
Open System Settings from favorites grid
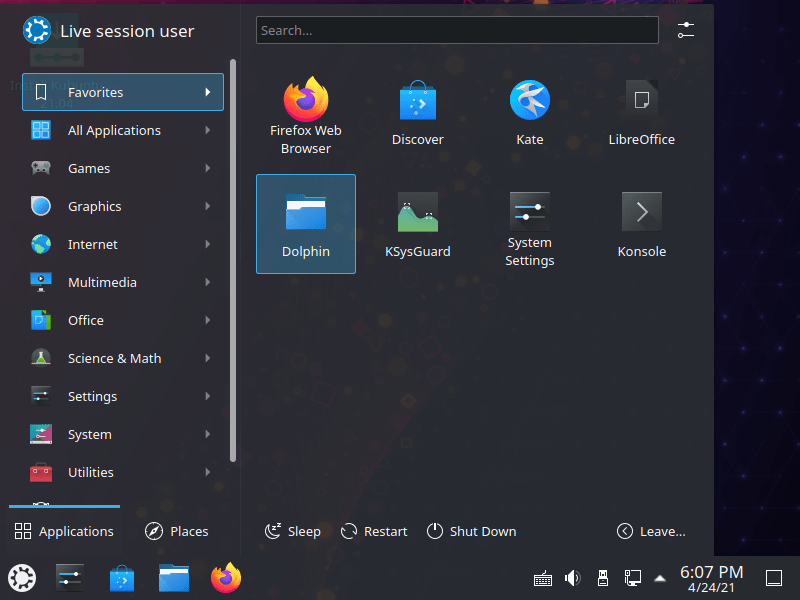tap(530, 224)
